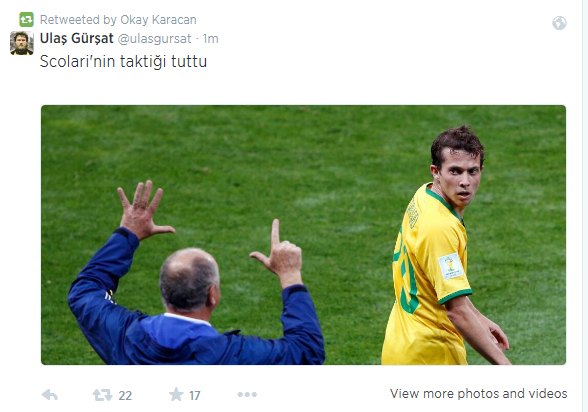The height and width of the screenshot is (412, 588).
Task: Click the vertical scrollbar on right edge
Action: (585, 206)
